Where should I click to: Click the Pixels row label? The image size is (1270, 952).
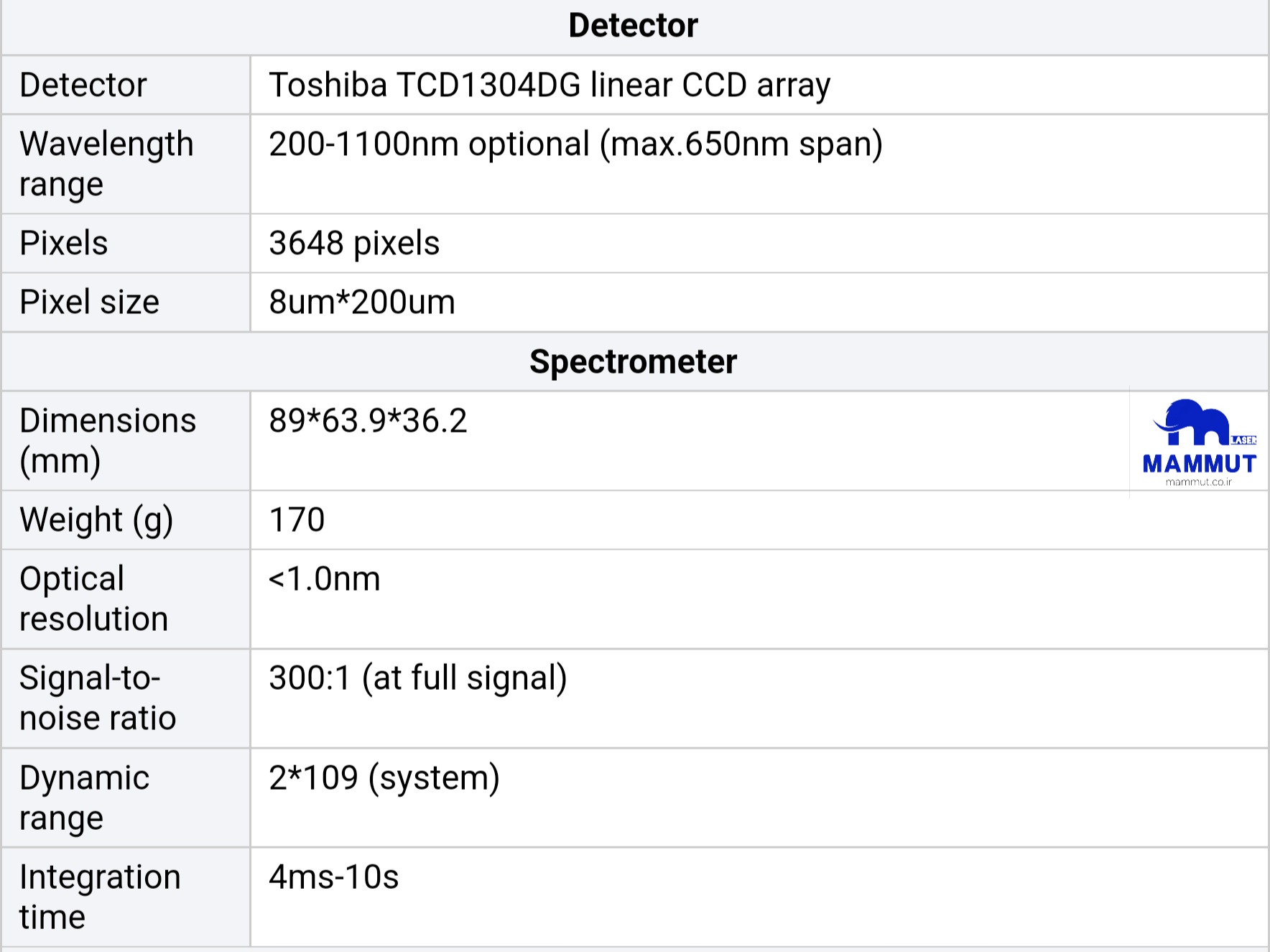[x=64, y=243]
